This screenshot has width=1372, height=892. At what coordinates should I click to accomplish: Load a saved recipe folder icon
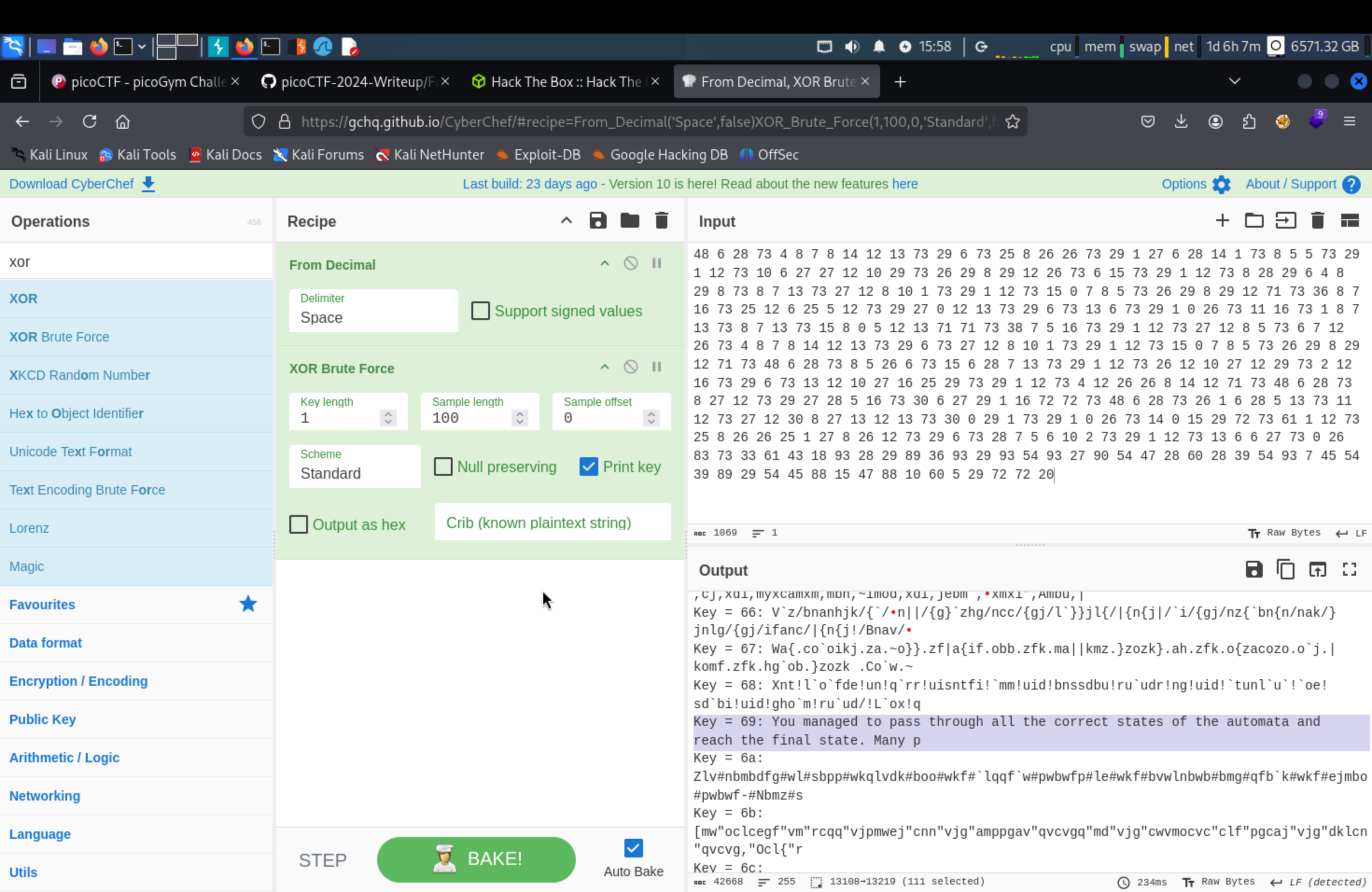pos(630,221)
